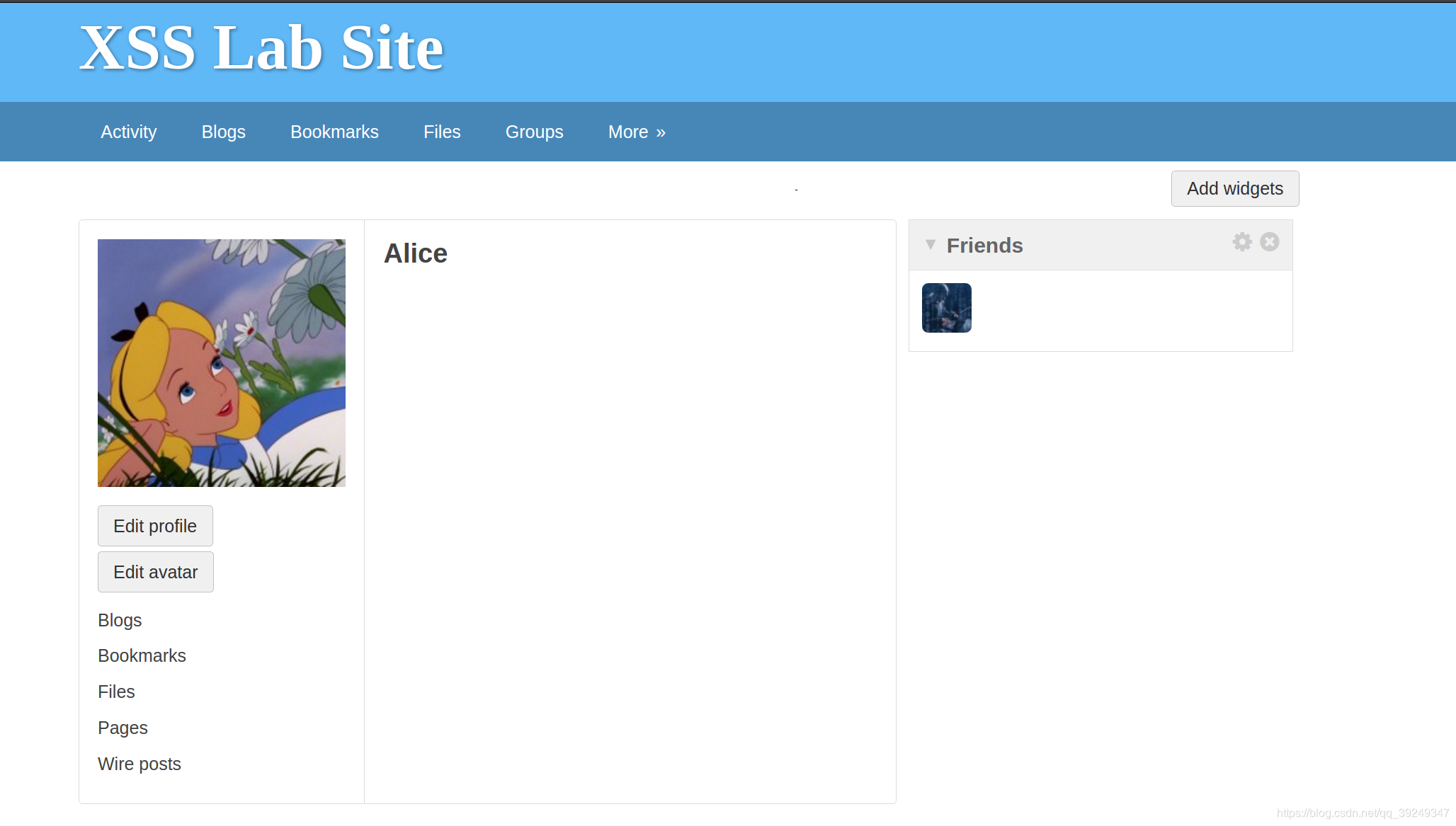1456x826 pixels.
Task: Navigate to Groups in the menu bar
Action: pos(534,132)
